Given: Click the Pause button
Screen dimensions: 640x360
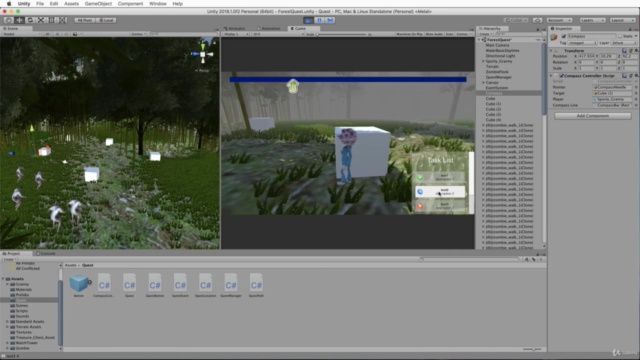Looking at the screenshot, I should 319,20.
